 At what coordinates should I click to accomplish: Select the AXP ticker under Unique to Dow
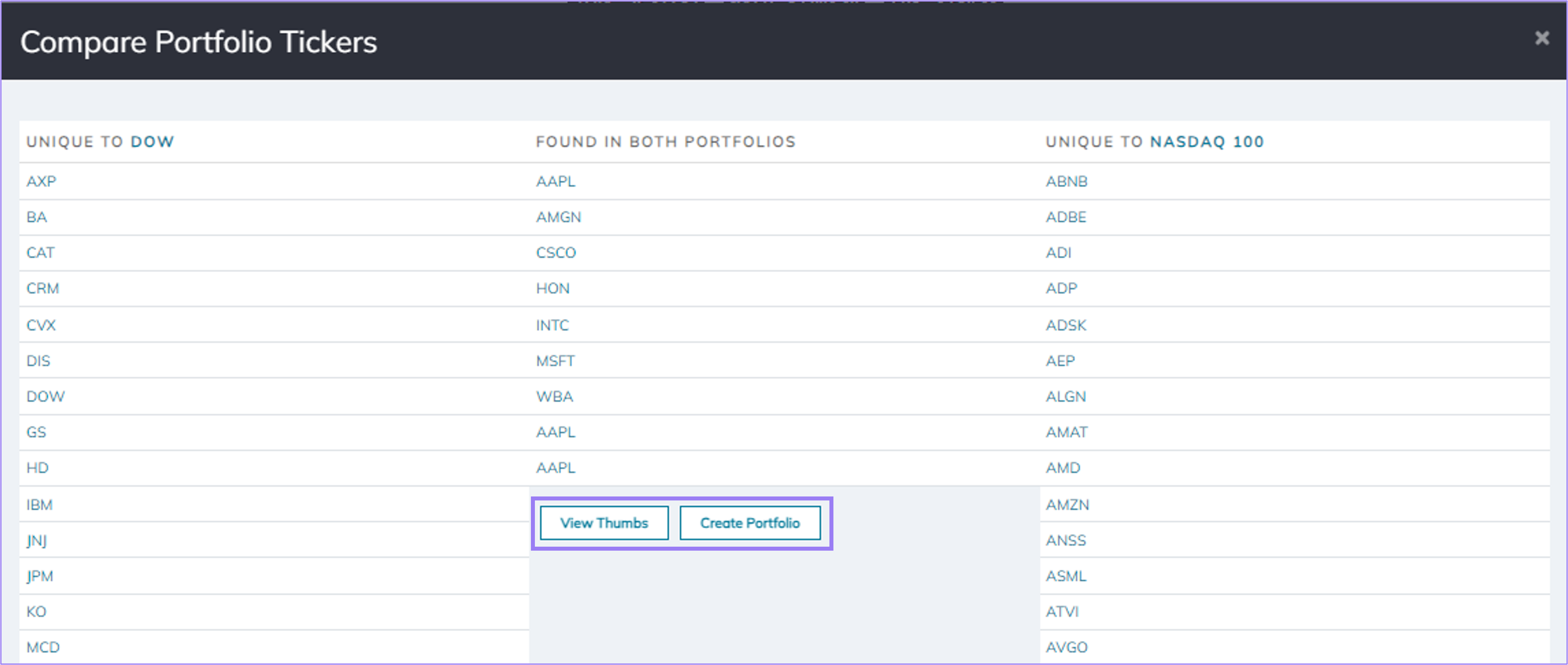(41, 181)
